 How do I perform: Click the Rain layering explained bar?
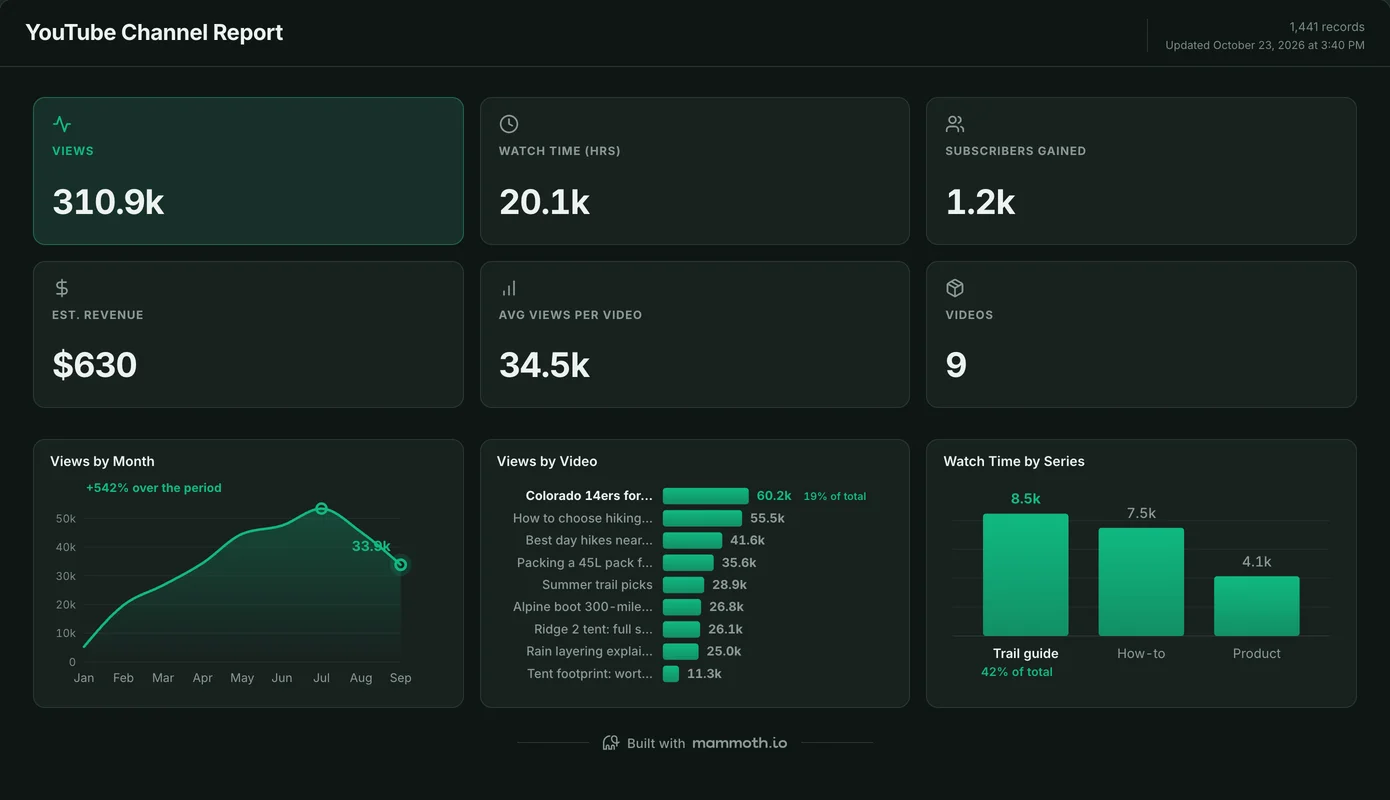click(x=680, y=651)
